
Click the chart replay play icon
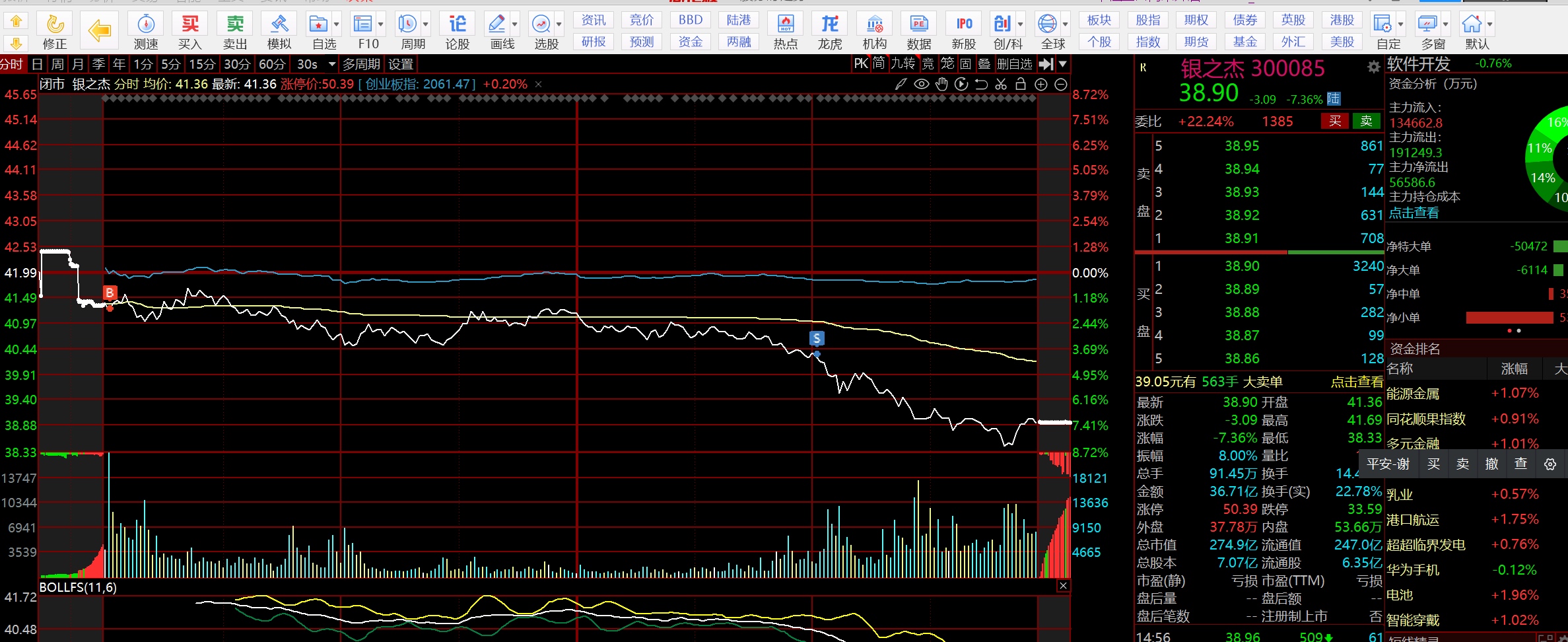pyautogui.click(x=961, y=84)
